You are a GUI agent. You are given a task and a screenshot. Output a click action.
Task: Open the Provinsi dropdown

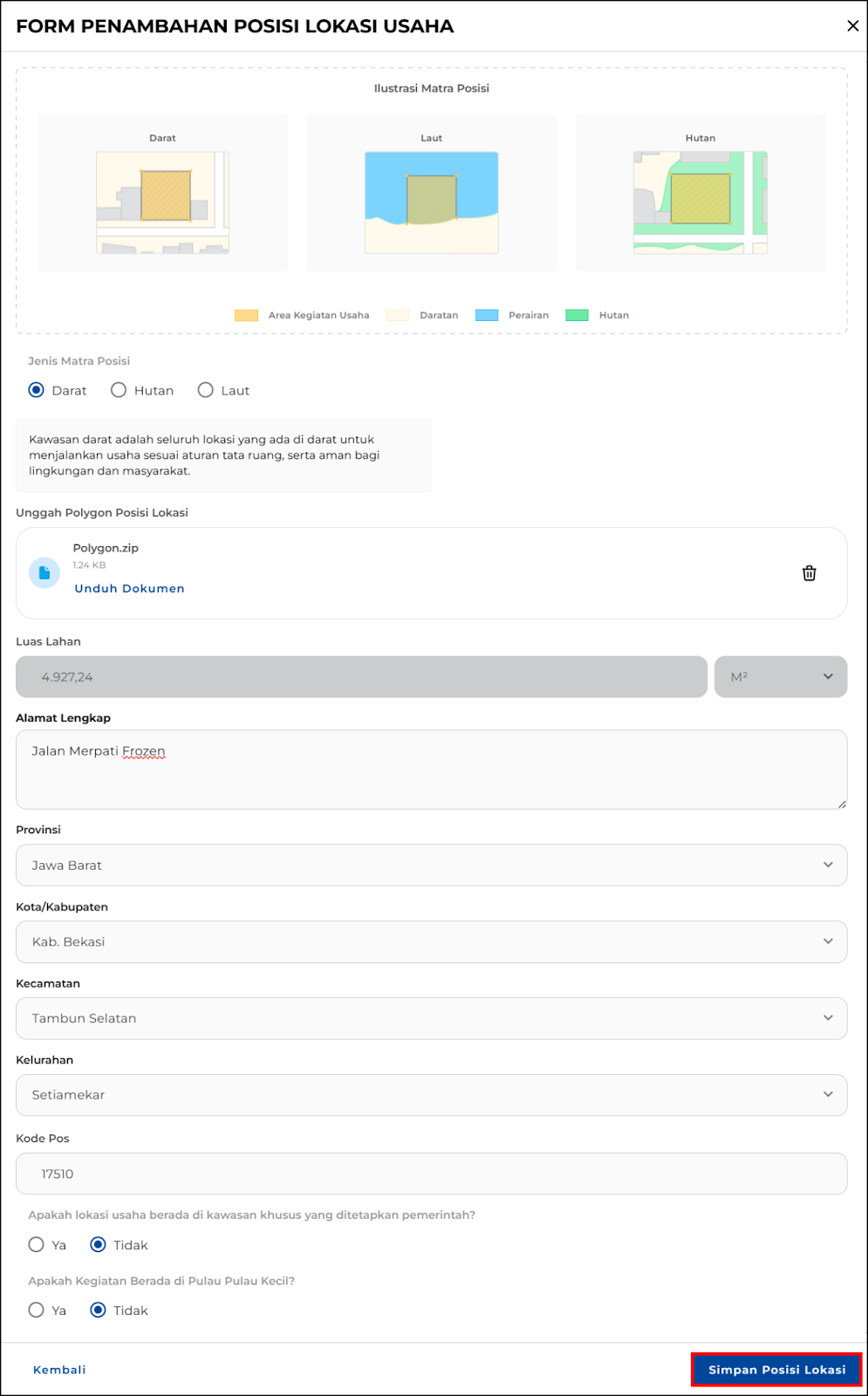click(x=431, y=866)
